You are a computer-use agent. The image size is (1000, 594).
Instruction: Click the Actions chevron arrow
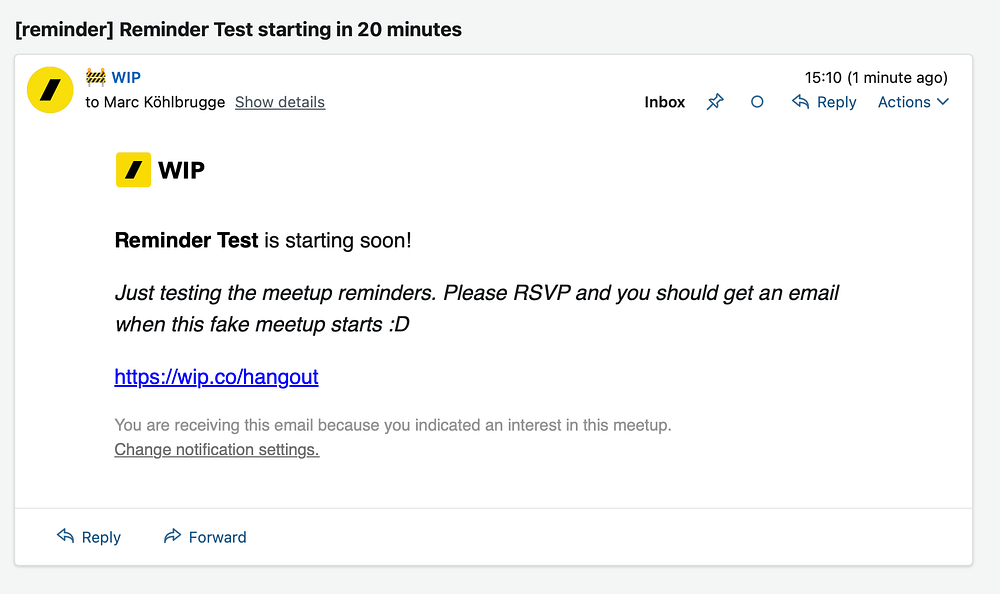click(x=943, y=102)
